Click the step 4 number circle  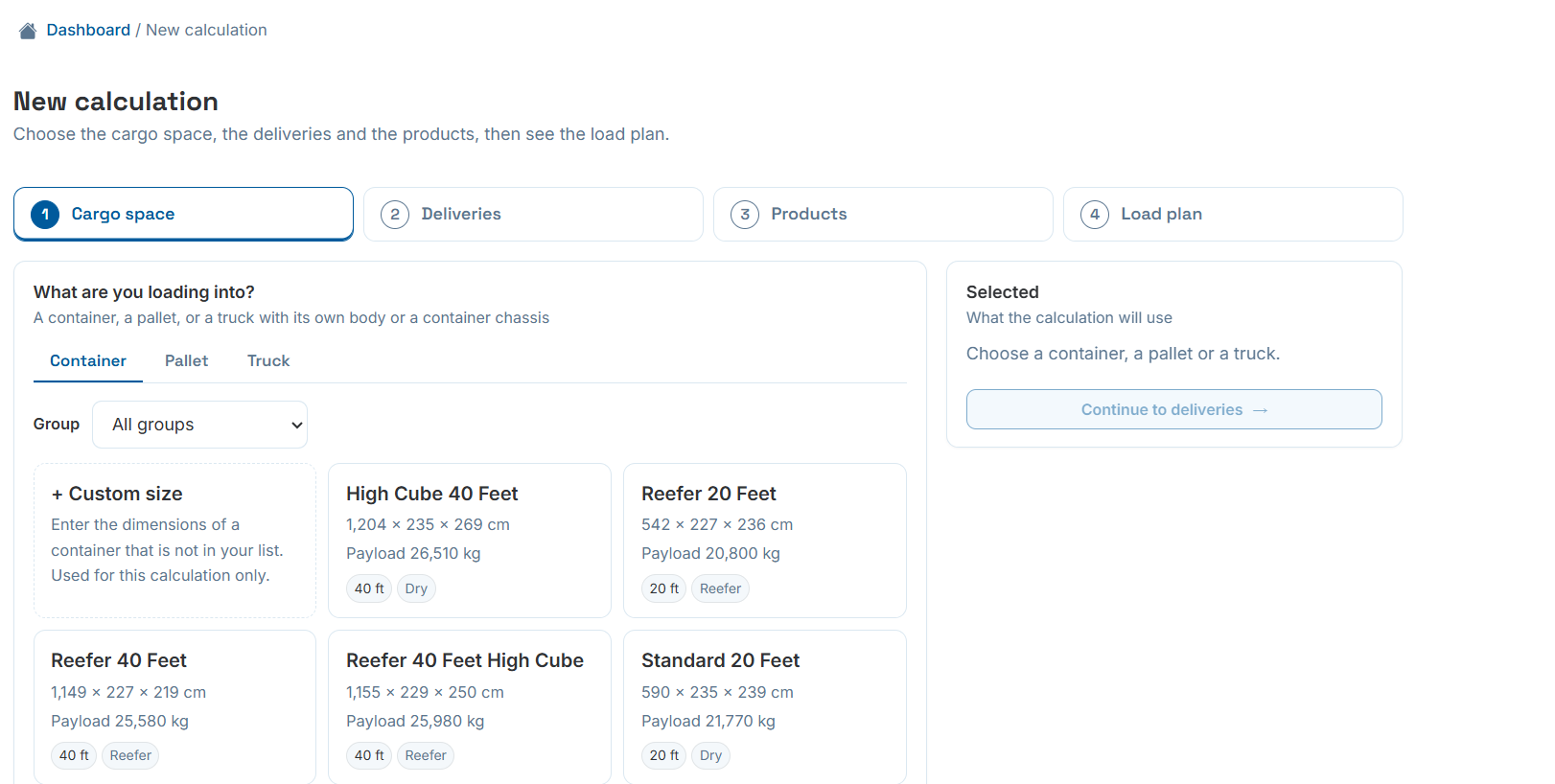1095,215
